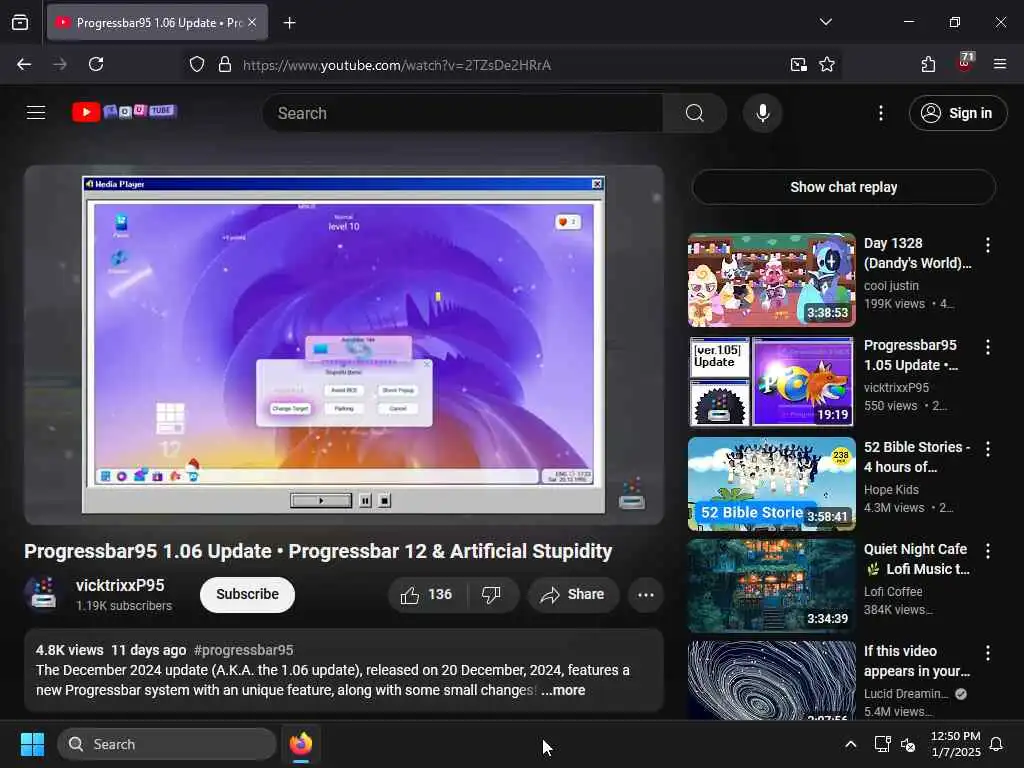
Task: Open the browser extensions puzzle icon
Action: 928,64
